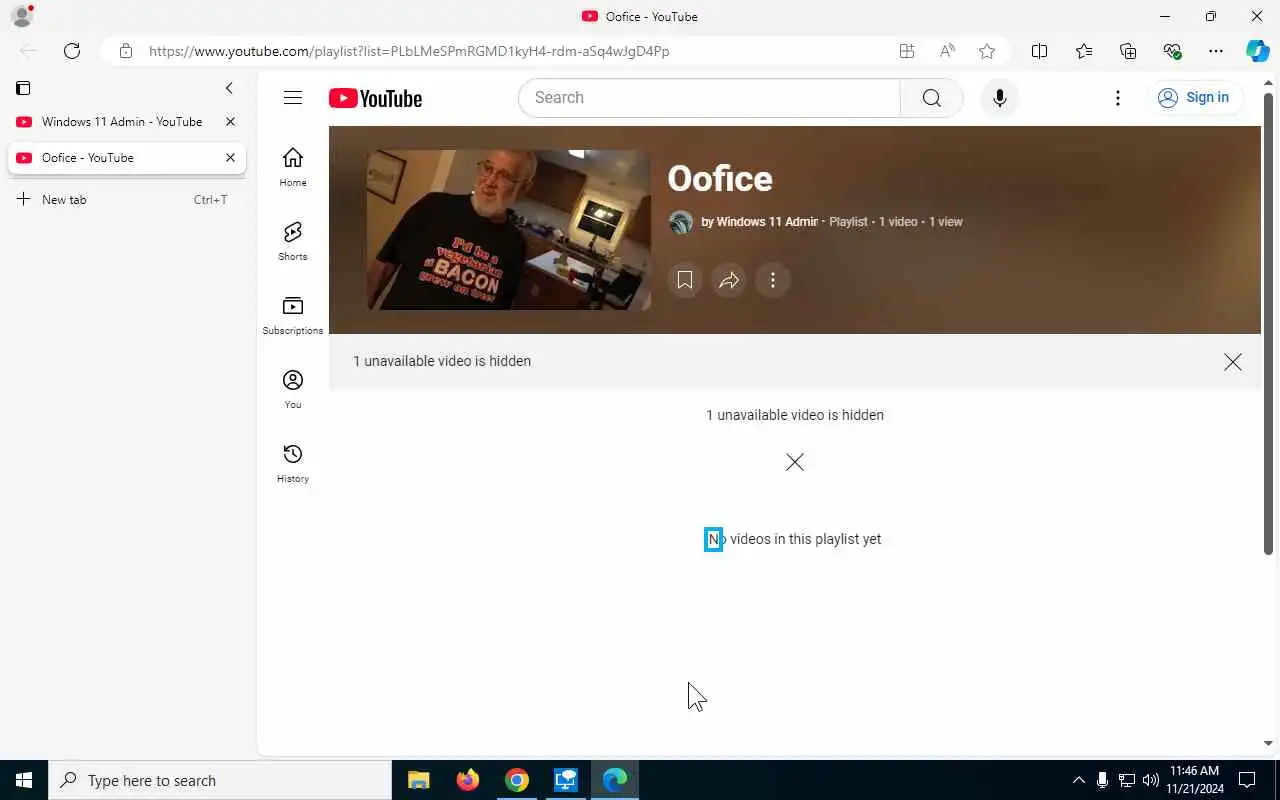Open Collections panel

coord(1128,51)
